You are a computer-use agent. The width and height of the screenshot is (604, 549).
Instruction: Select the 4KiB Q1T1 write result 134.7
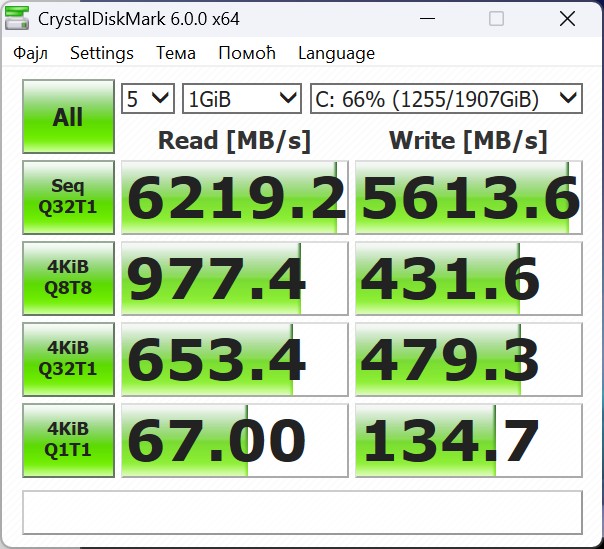coord(468,440)
